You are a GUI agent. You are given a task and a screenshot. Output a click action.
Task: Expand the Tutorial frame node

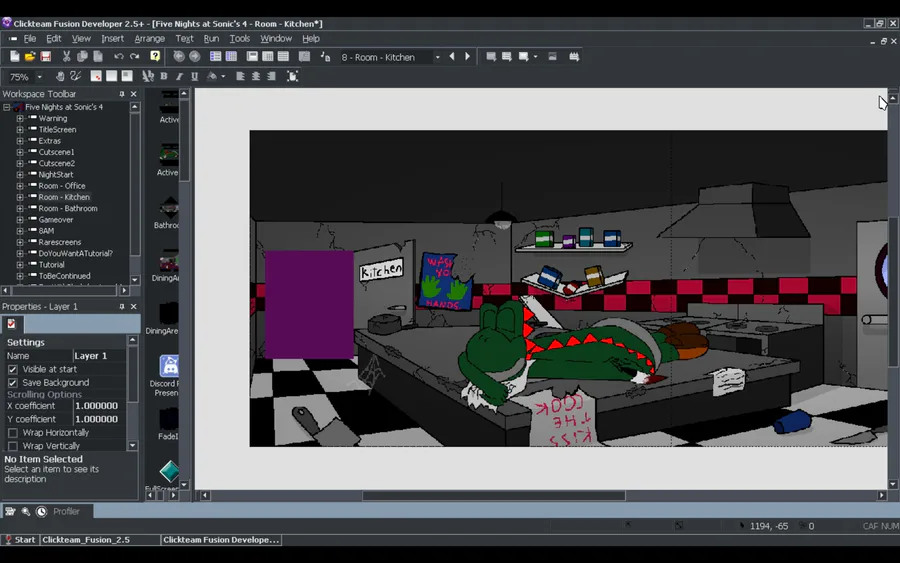(20, 265)
